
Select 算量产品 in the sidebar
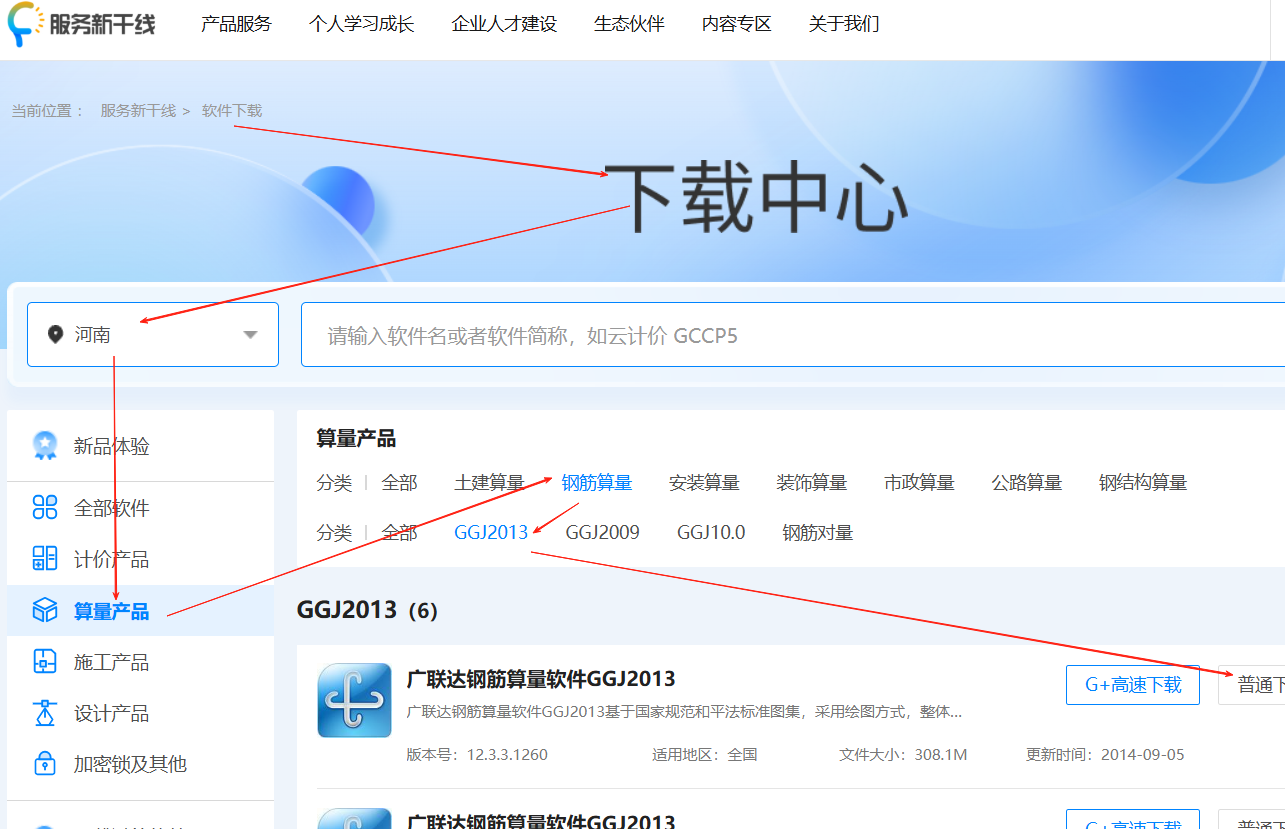(140, 610)
